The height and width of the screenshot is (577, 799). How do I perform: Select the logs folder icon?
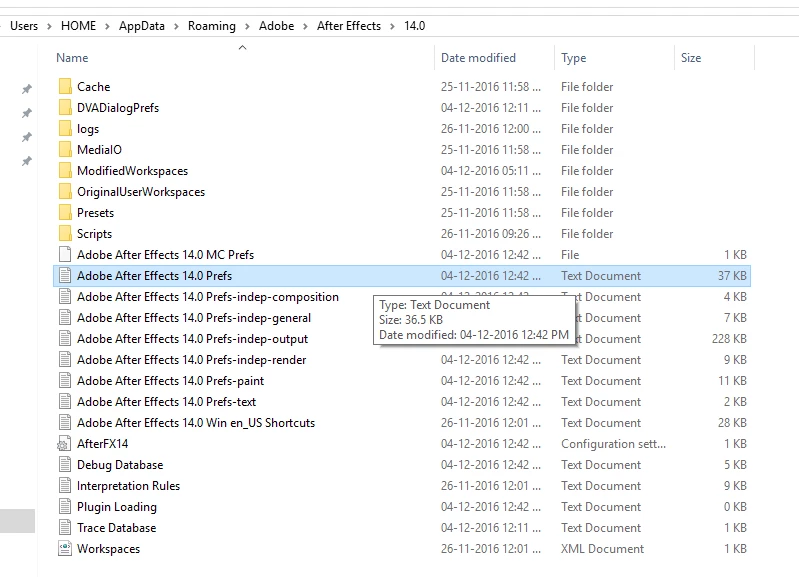[x=65, y=128]
